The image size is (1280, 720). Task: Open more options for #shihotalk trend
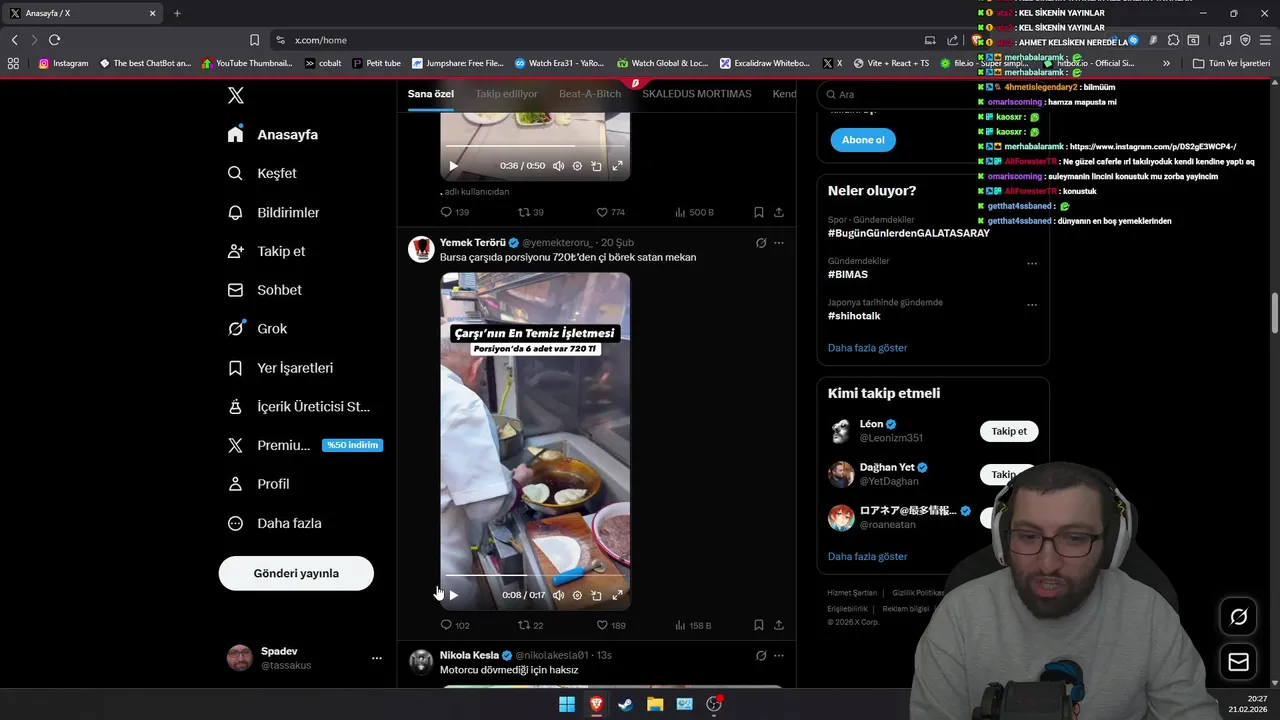coord(1032,305)
